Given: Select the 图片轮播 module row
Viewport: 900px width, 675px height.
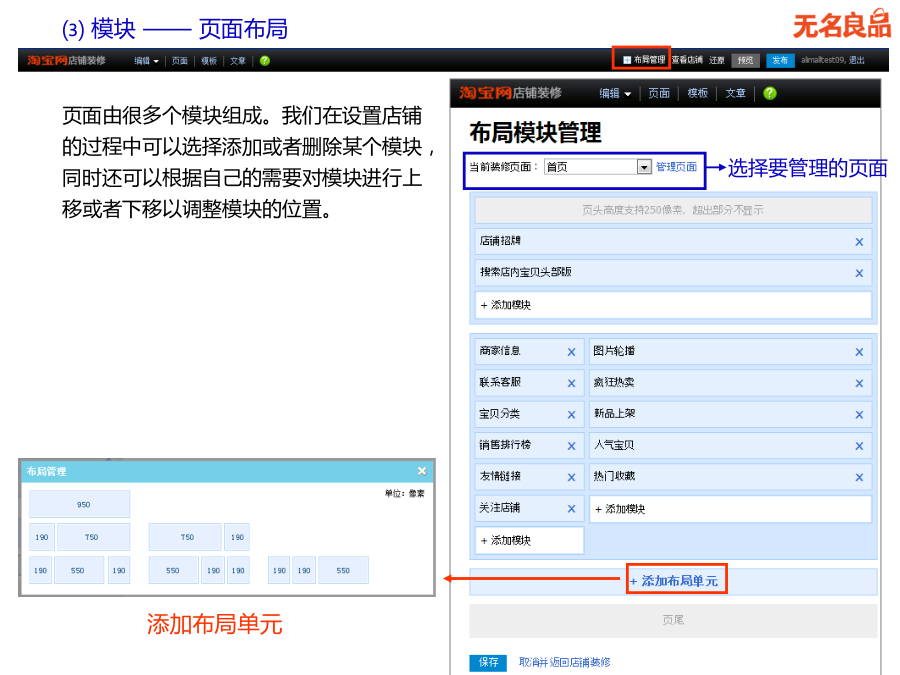Looking at the screenshot, I should click(x=731, y=351).
